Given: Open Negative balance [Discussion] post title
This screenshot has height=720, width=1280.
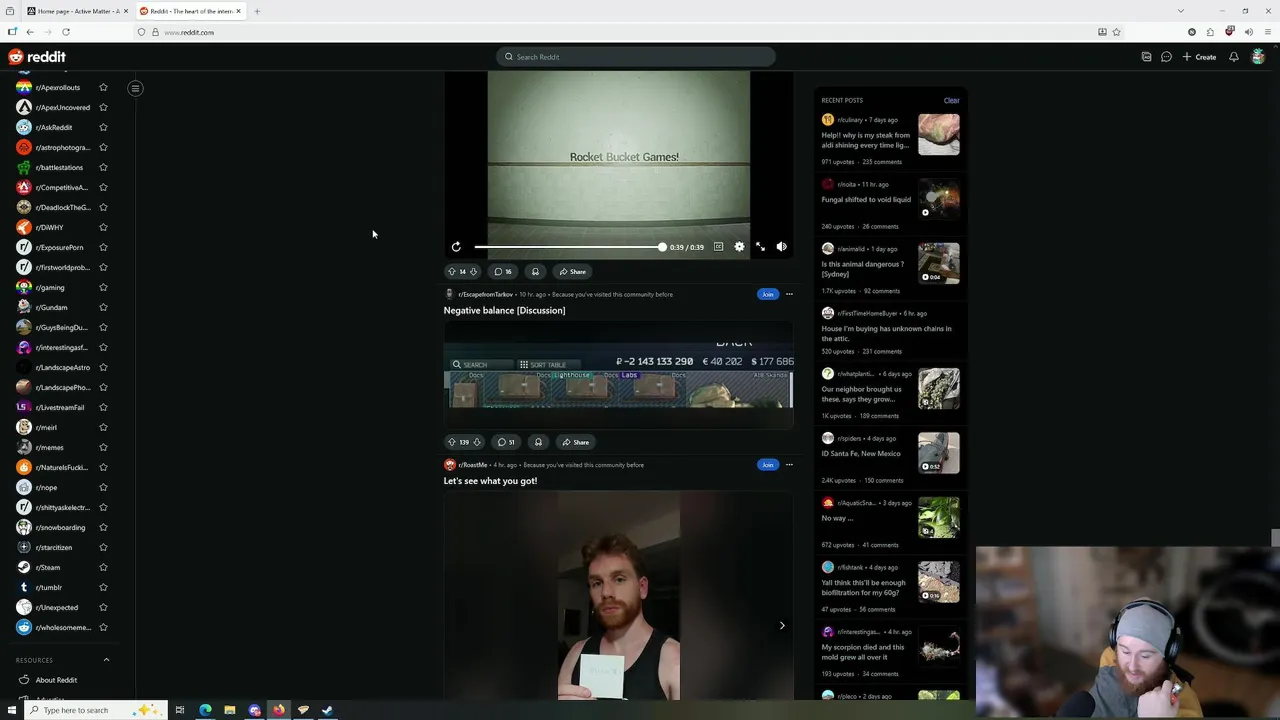Looking at the screenshot, I should point(504,311).
